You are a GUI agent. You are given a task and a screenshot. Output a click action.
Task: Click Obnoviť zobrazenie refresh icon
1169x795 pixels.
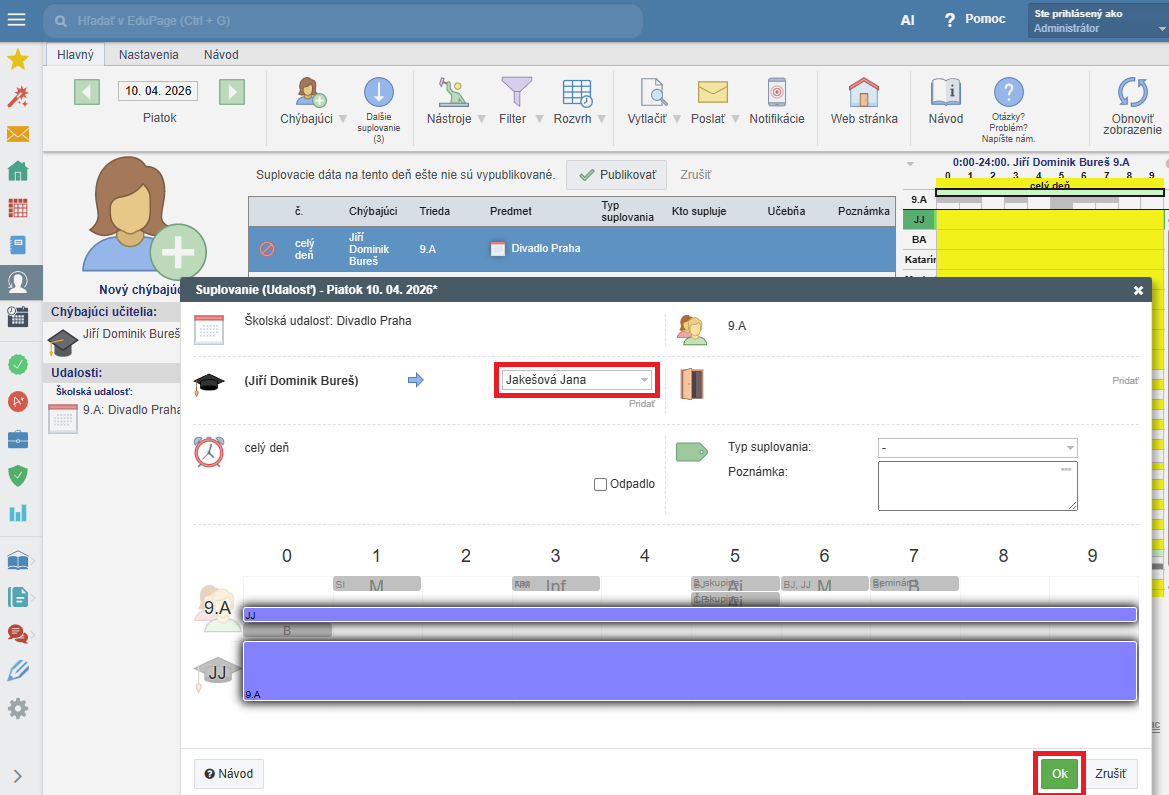[1132, 93]
